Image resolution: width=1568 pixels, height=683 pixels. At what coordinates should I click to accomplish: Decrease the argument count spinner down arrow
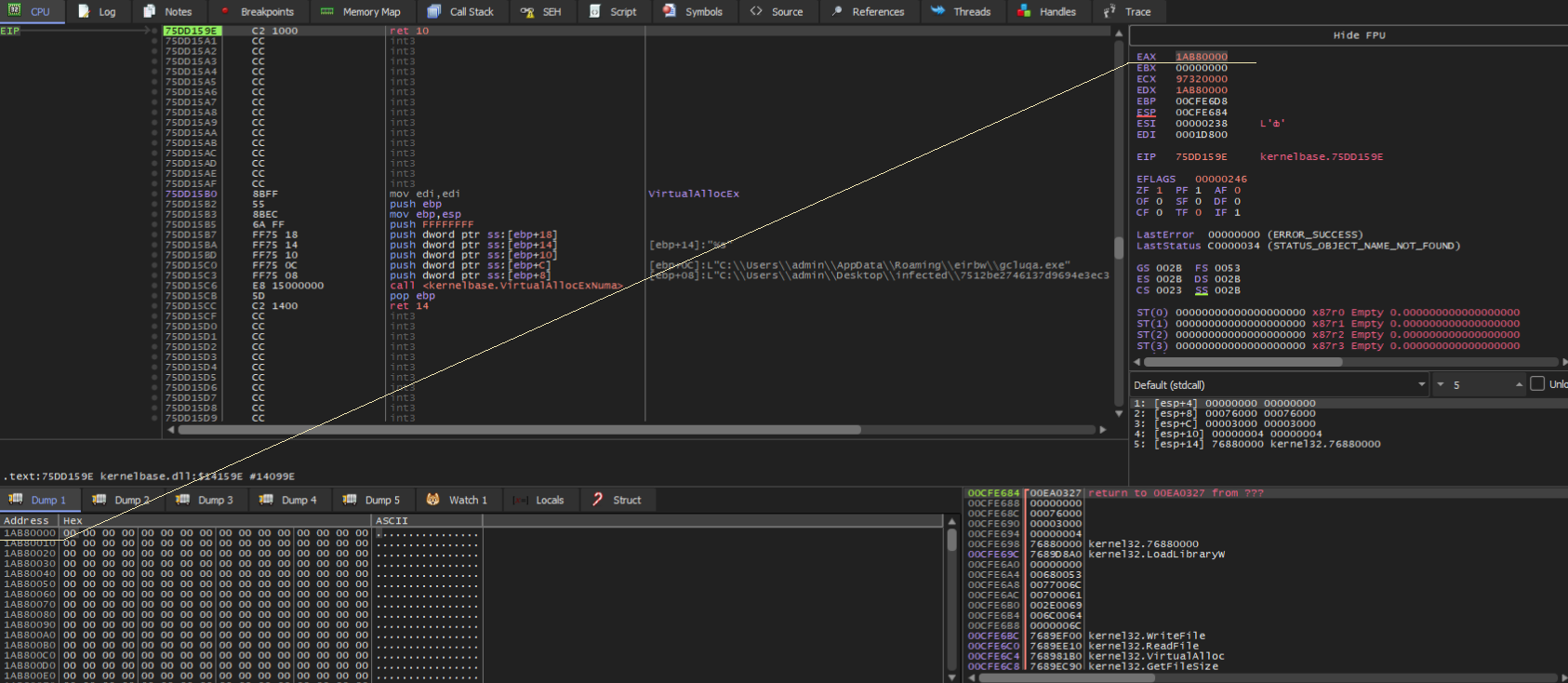click(x=1441, y=384)
